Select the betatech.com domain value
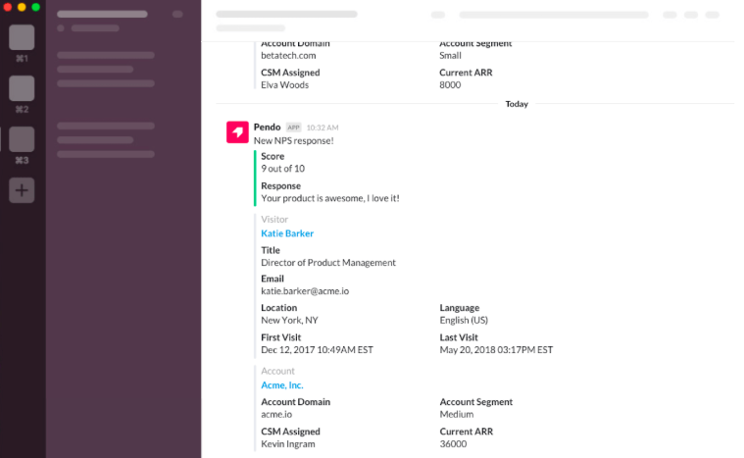Screen dimensions: 744x458 pyautogui.click(x=288, y=56)
